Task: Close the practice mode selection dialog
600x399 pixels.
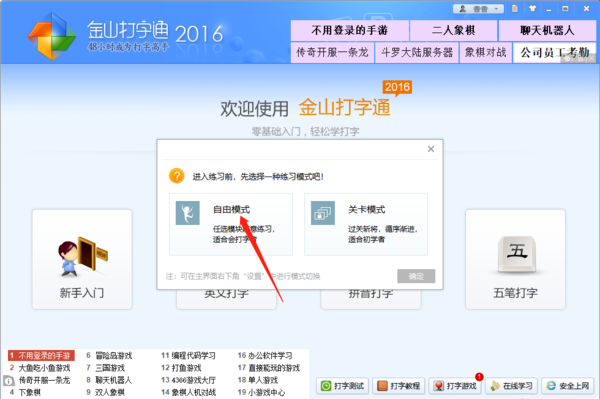Action: tap(431, 149)
